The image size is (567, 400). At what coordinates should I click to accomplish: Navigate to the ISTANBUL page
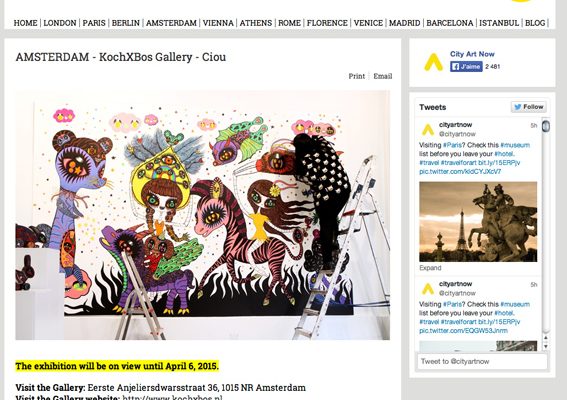tap(499, 23)
